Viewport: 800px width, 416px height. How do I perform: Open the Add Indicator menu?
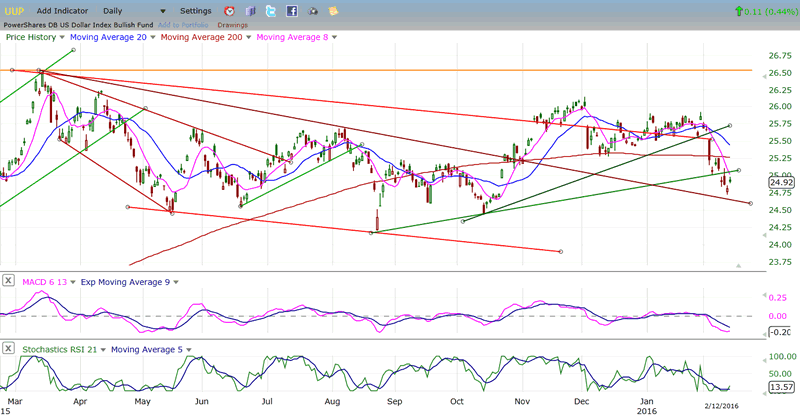(66, 10)
